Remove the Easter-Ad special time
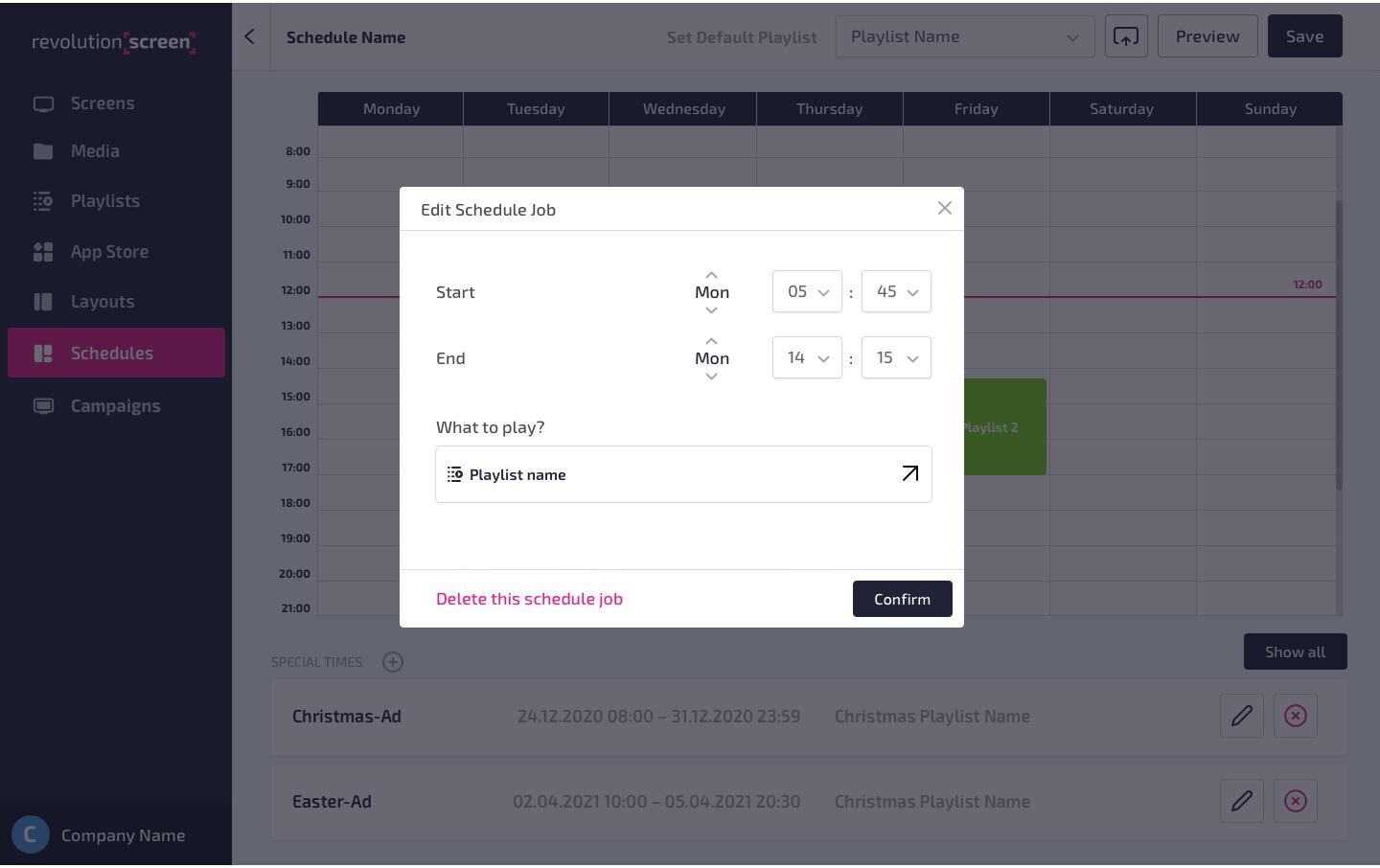Image resolution: width=1380 pixels, height=868 pixels. tap(1295, 801)
